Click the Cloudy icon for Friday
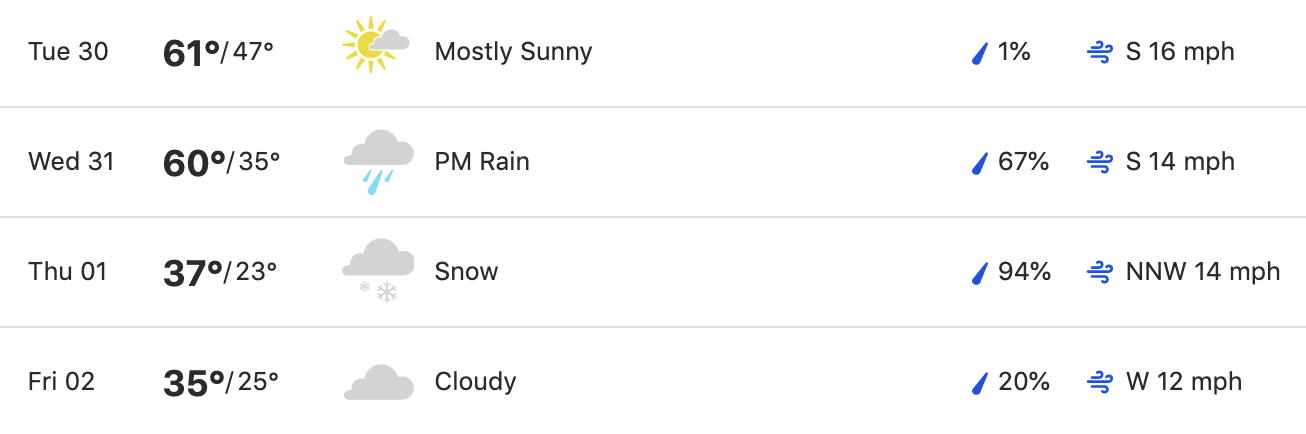 (379, 383)
